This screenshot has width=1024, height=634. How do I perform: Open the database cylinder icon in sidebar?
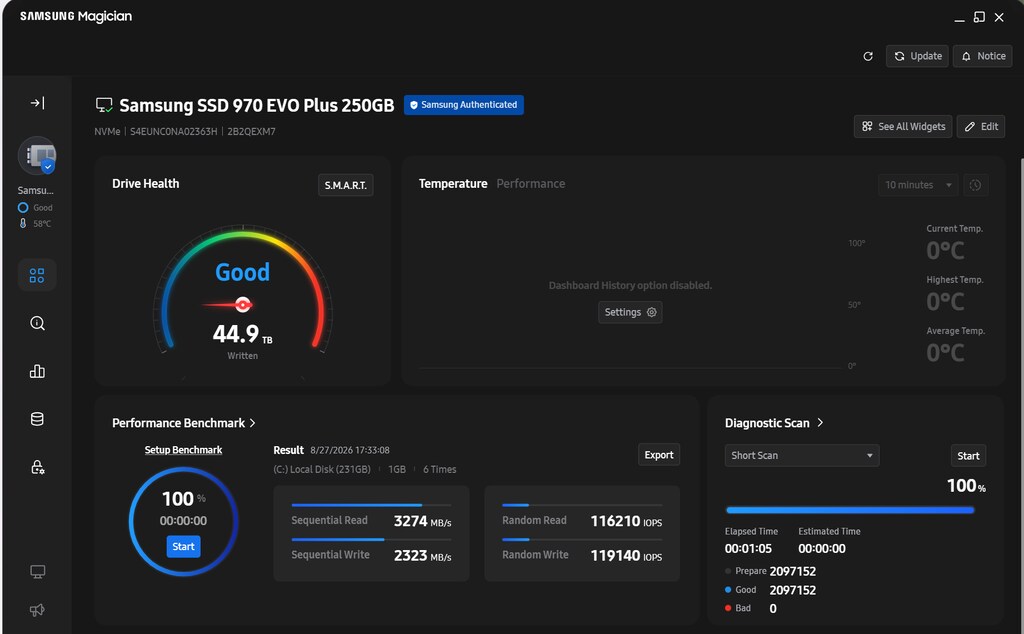coord(37,419)
